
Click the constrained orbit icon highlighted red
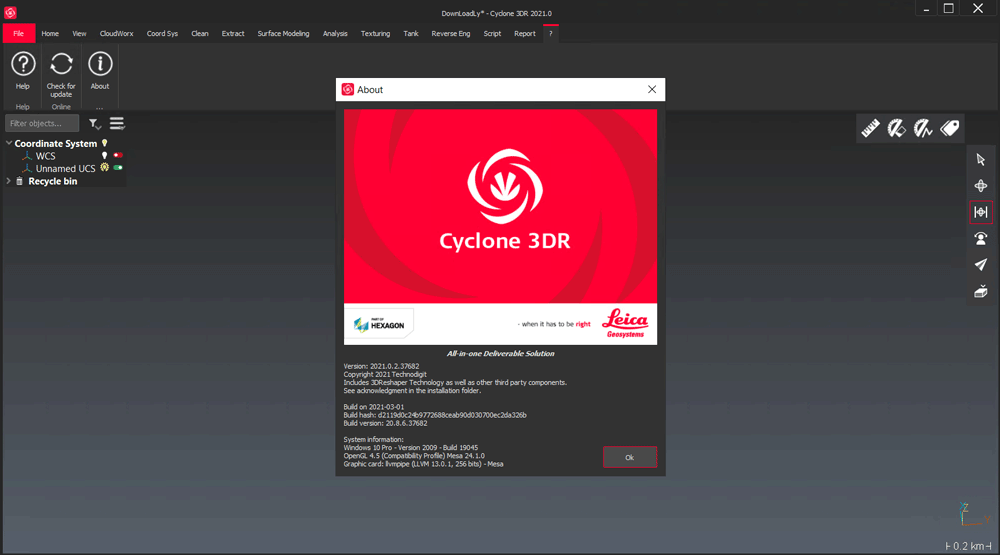[x=981, y=212]
